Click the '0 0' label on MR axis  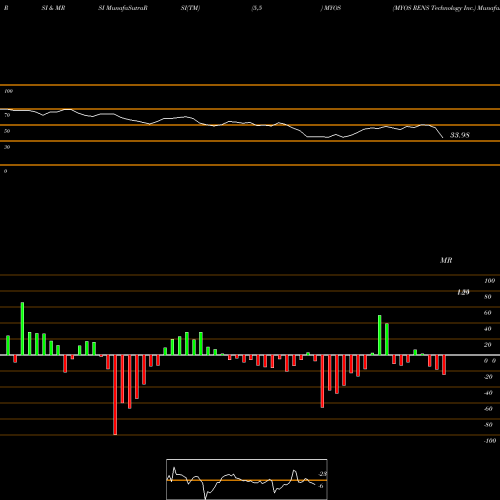490,361
